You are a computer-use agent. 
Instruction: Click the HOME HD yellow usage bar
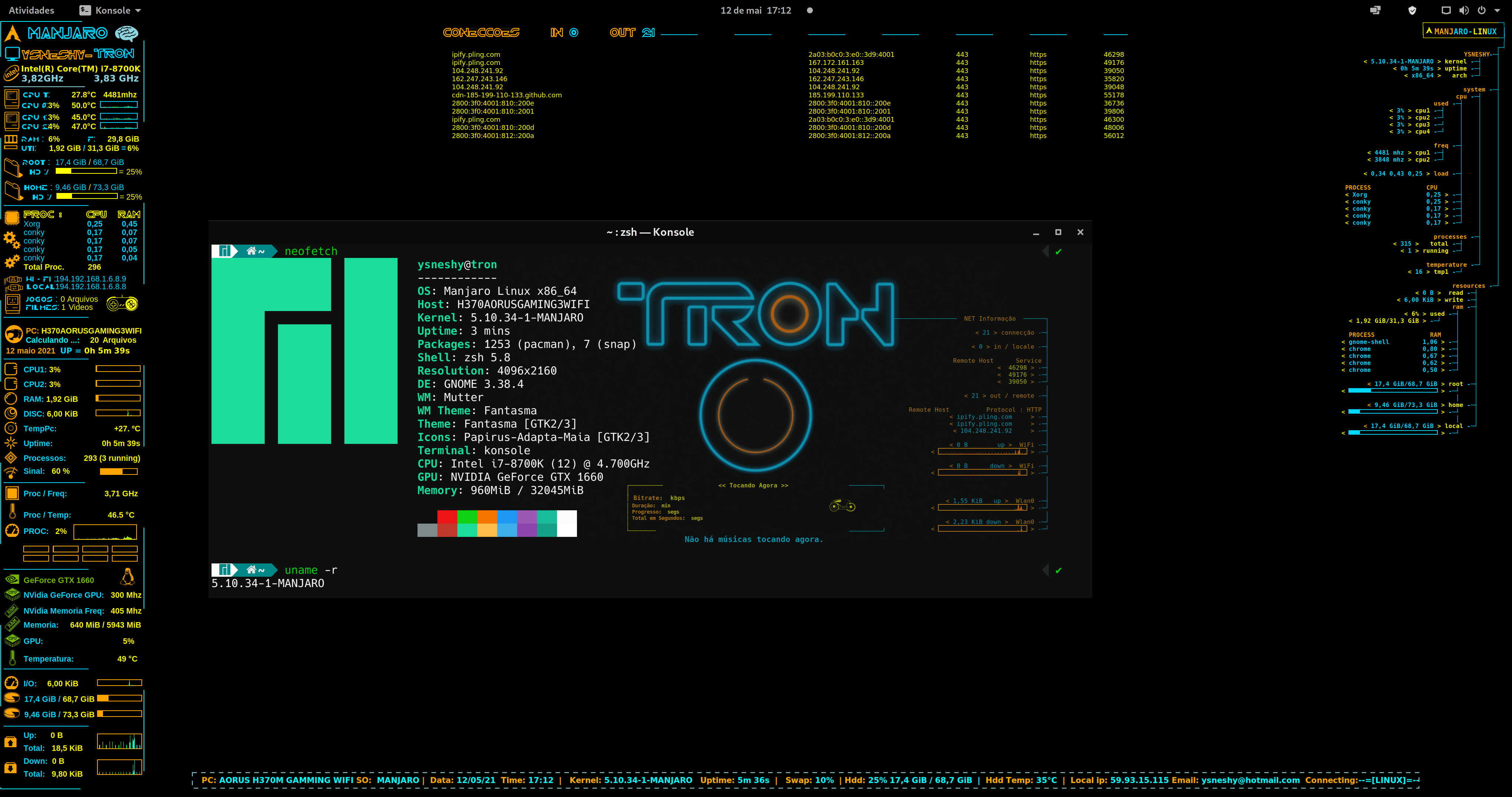pyautogui.click(x=87, y=196)
